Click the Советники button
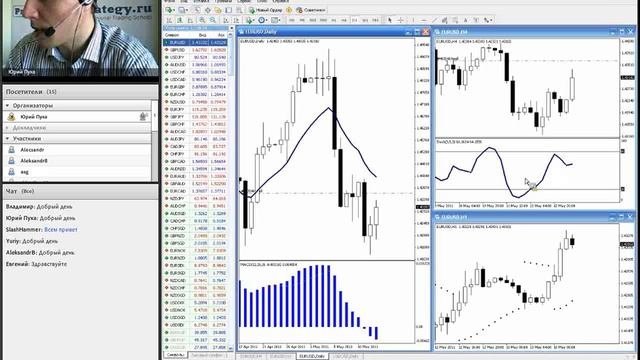Screen dimensions: 640x360 tap(311, 10)
